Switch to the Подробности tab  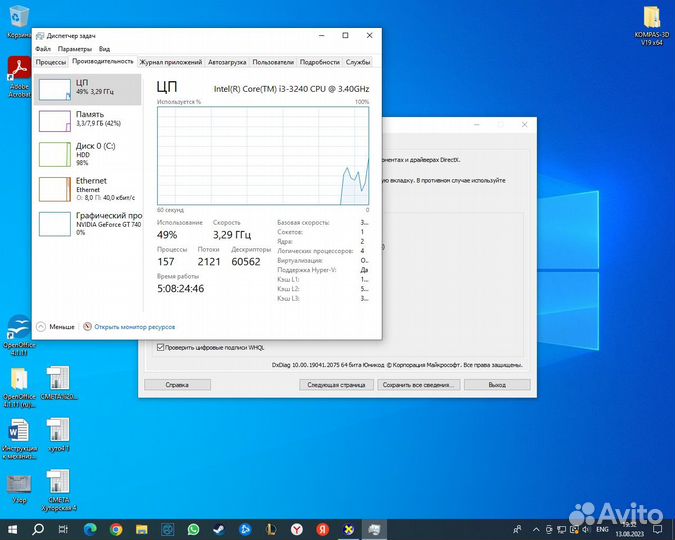pos(319,62)
